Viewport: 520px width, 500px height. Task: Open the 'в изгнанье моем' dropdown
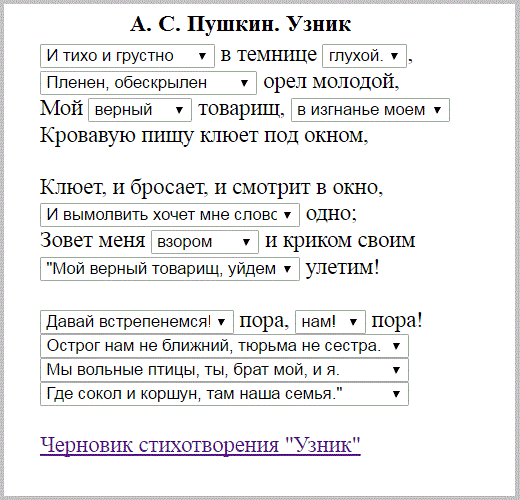tap(370, 110)
